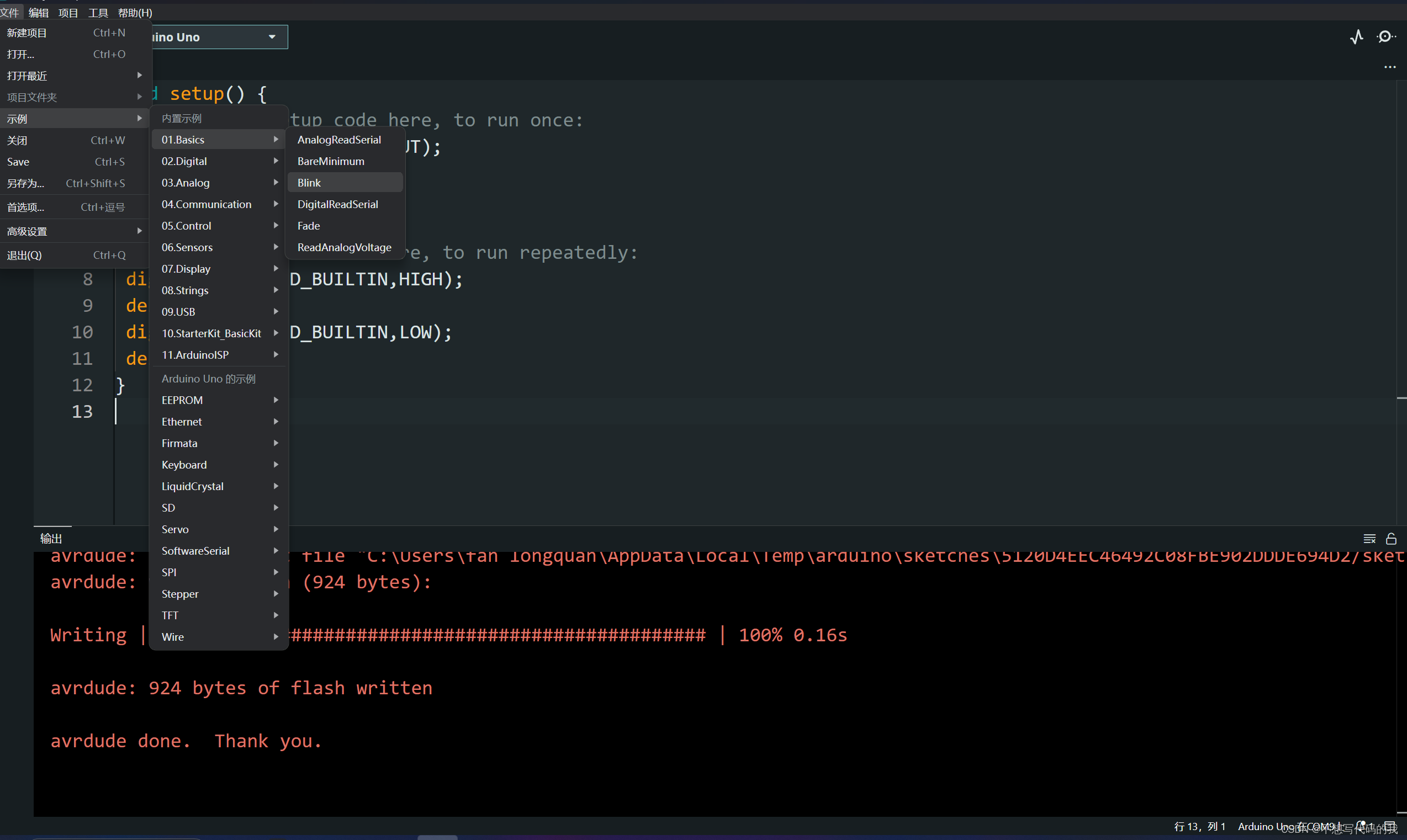Open the 文件 menu
1407x840 pixels.
[x=10, y=13]
